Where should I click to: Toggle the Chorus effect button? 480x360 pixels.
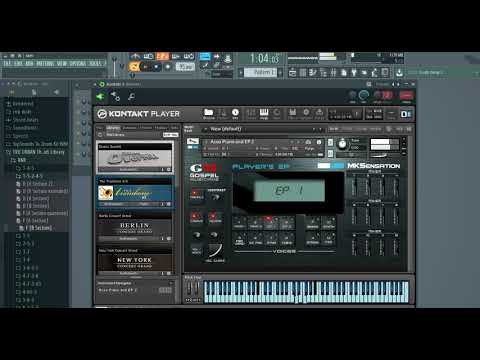pos(196,217)
